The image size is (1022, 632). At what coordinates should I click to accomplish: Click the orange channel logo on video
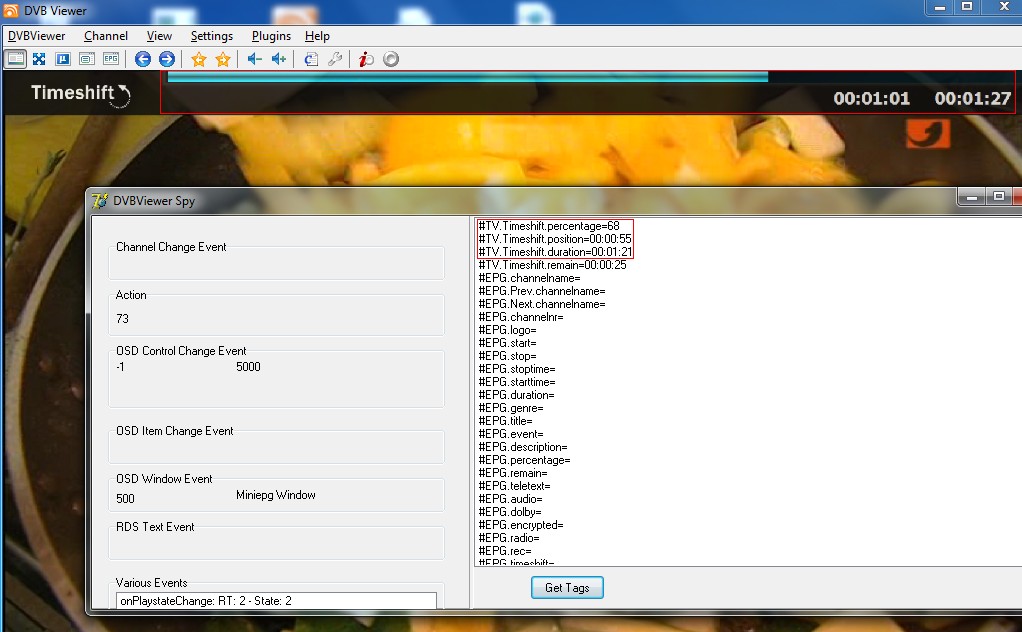pyautogui.click(x=927, y=134)
